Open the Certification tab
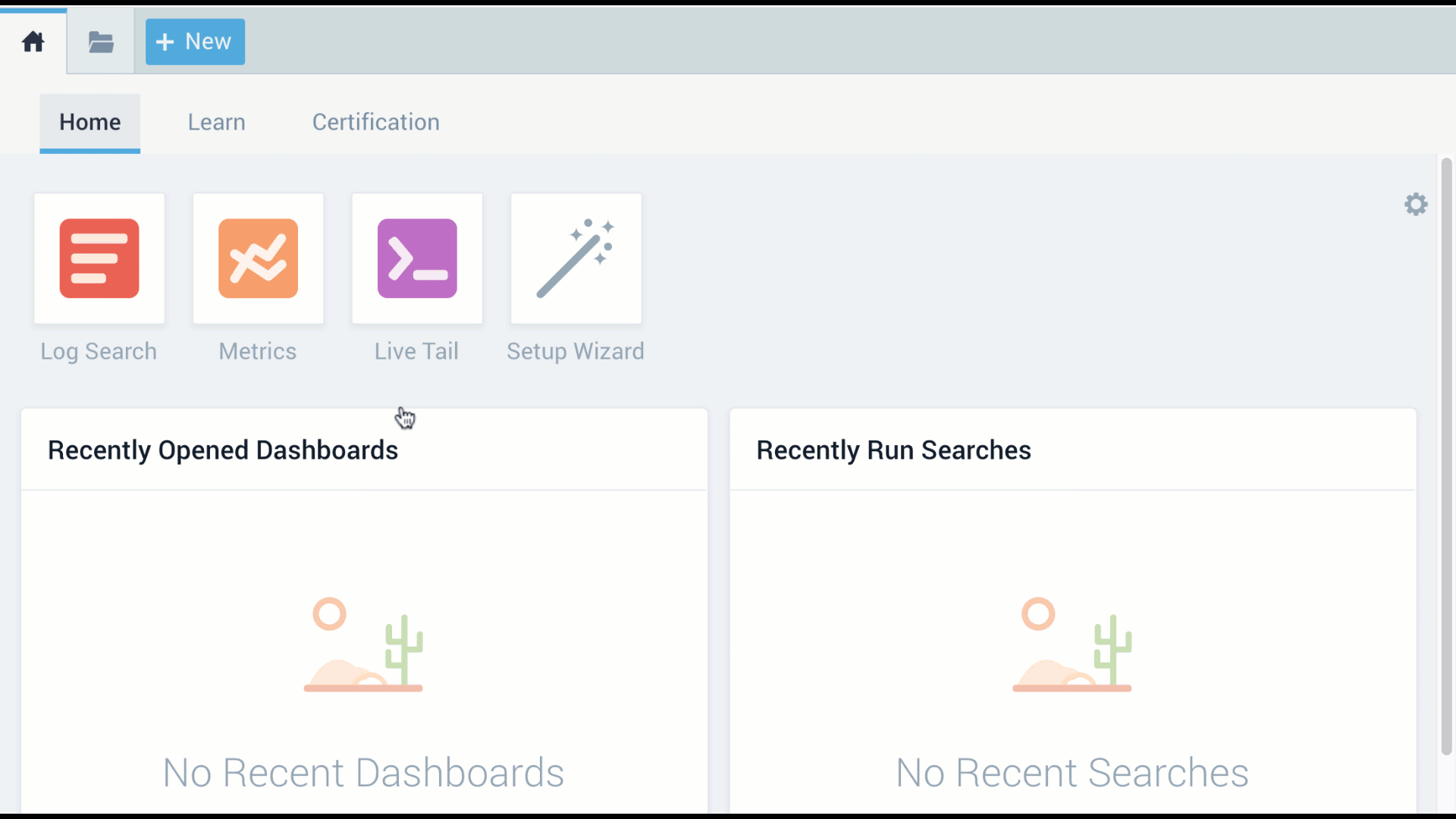Viewport: 1456px width, 819px height. tap(375, 122)
